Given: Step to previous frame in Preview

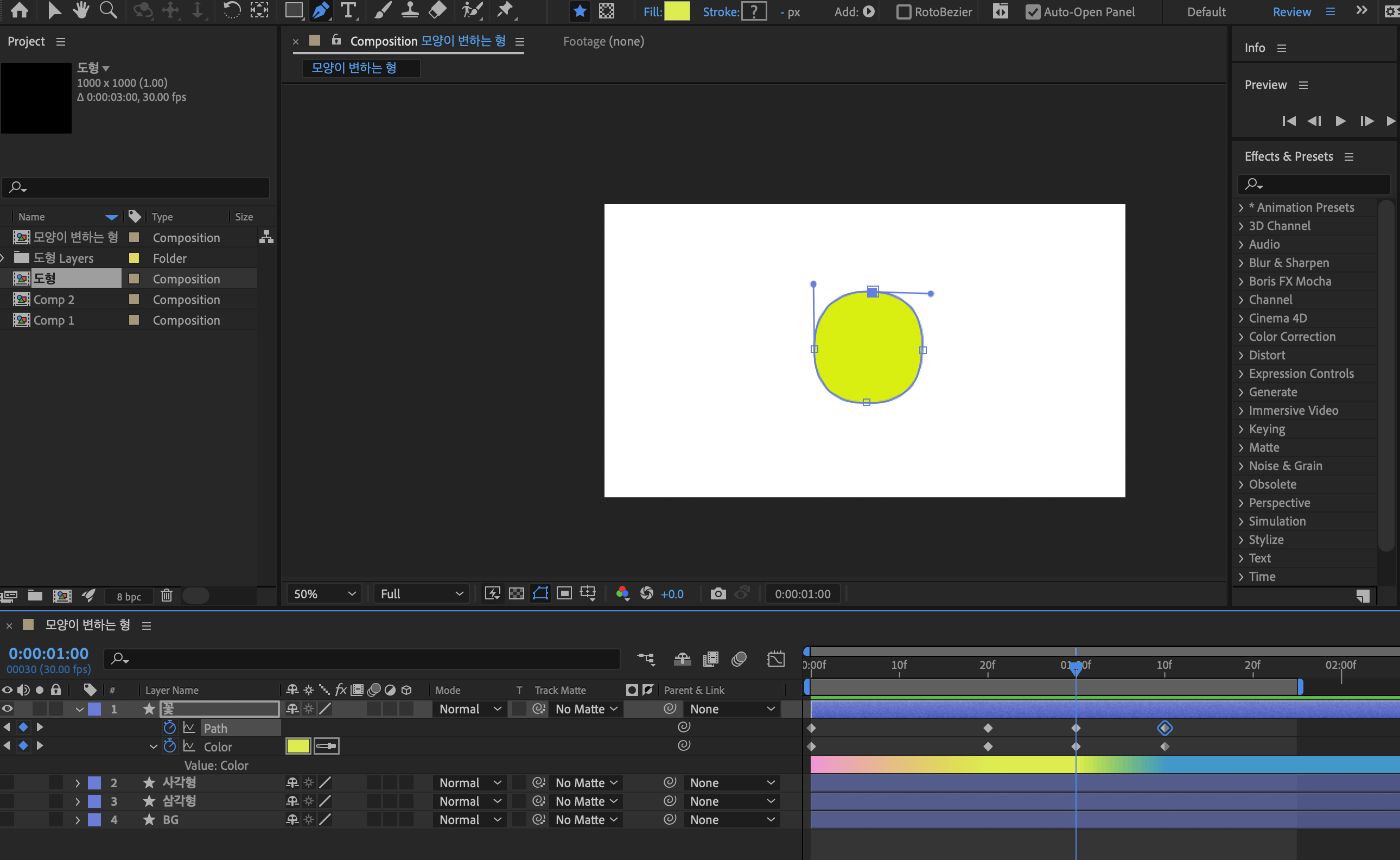Looking at the screenshot, I should coord(1314,121).
